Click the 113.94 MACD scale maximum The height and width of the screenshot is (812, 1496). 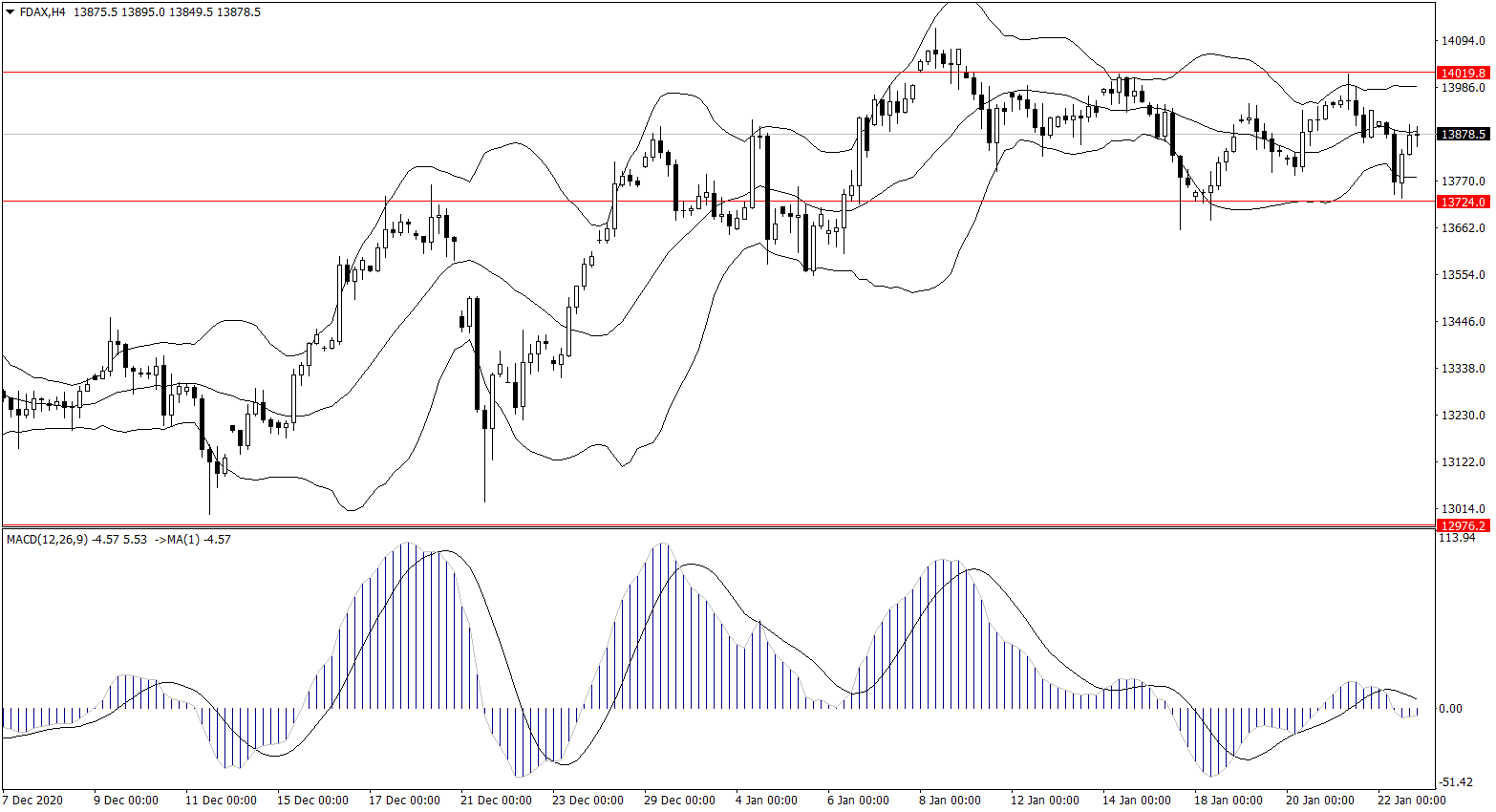coord(1457,538)
